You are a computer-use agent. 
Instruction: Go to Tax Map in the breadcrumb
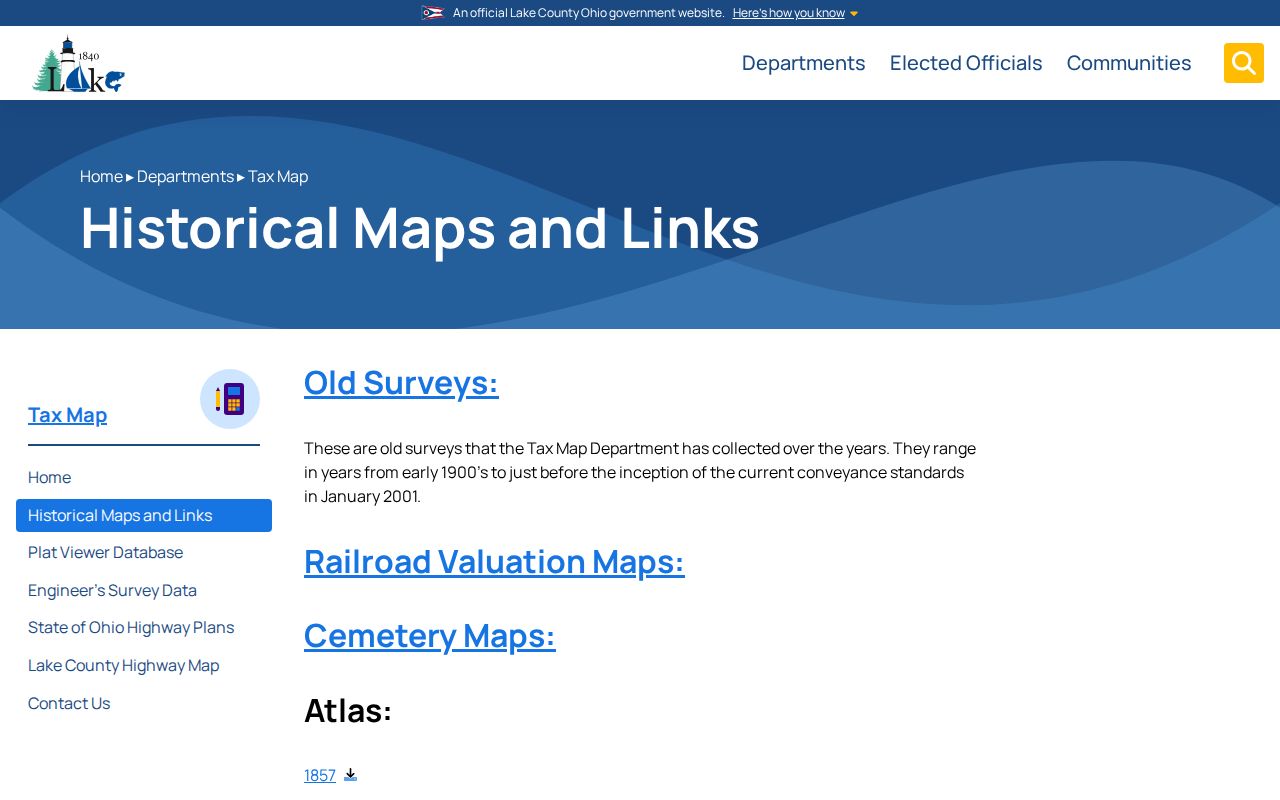[278, 176]
